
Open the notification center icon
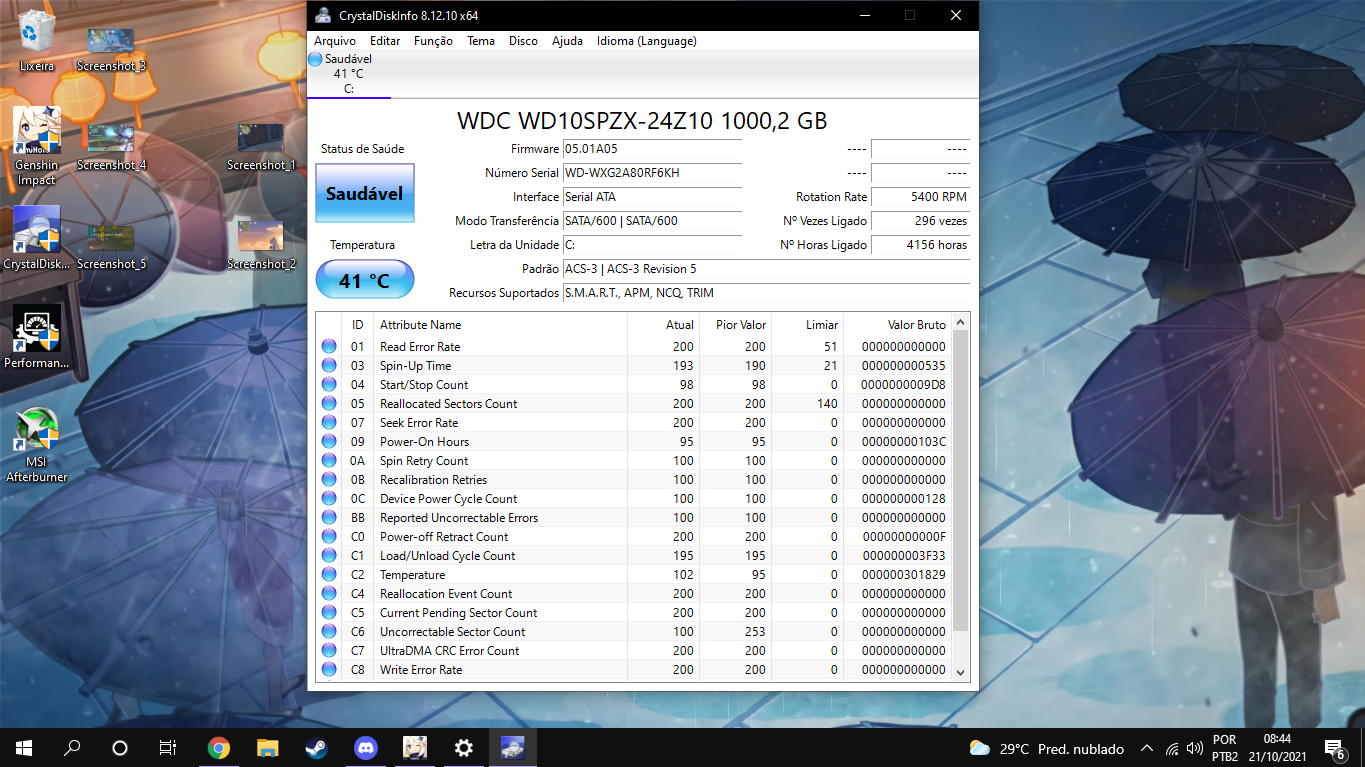point(1334,748)
